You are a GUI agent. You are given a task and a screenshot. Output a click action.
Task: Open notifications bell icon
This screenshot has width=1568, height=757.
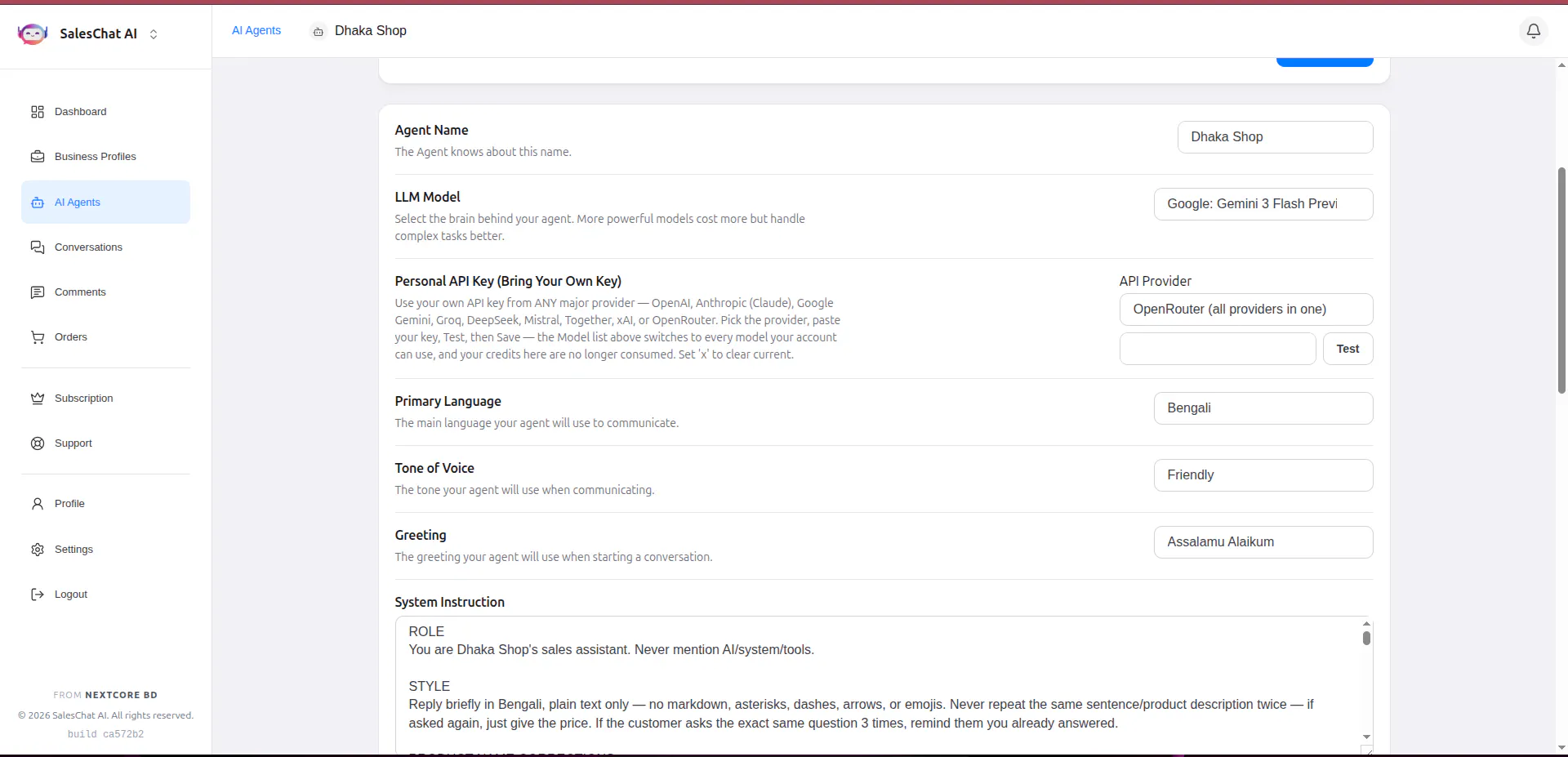click(1534, 31)
